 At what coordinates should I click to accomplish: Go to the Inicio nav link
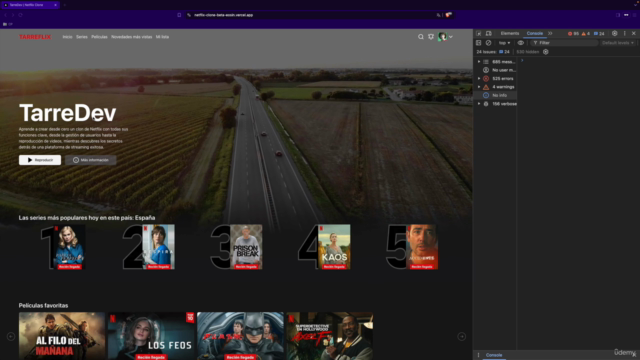(x=67, y=37)
